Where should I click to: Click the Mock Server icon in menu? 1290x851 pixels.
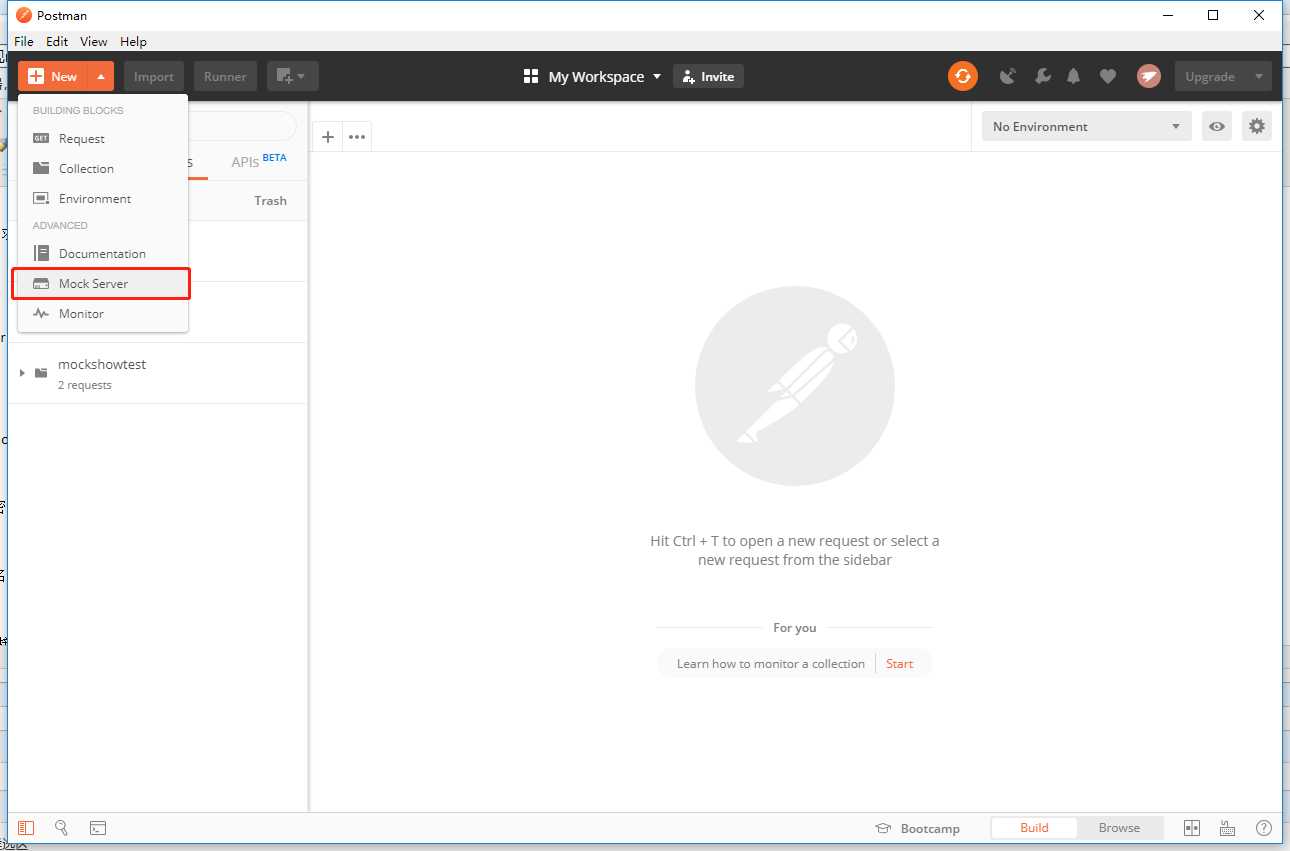[x=41, y=283]
